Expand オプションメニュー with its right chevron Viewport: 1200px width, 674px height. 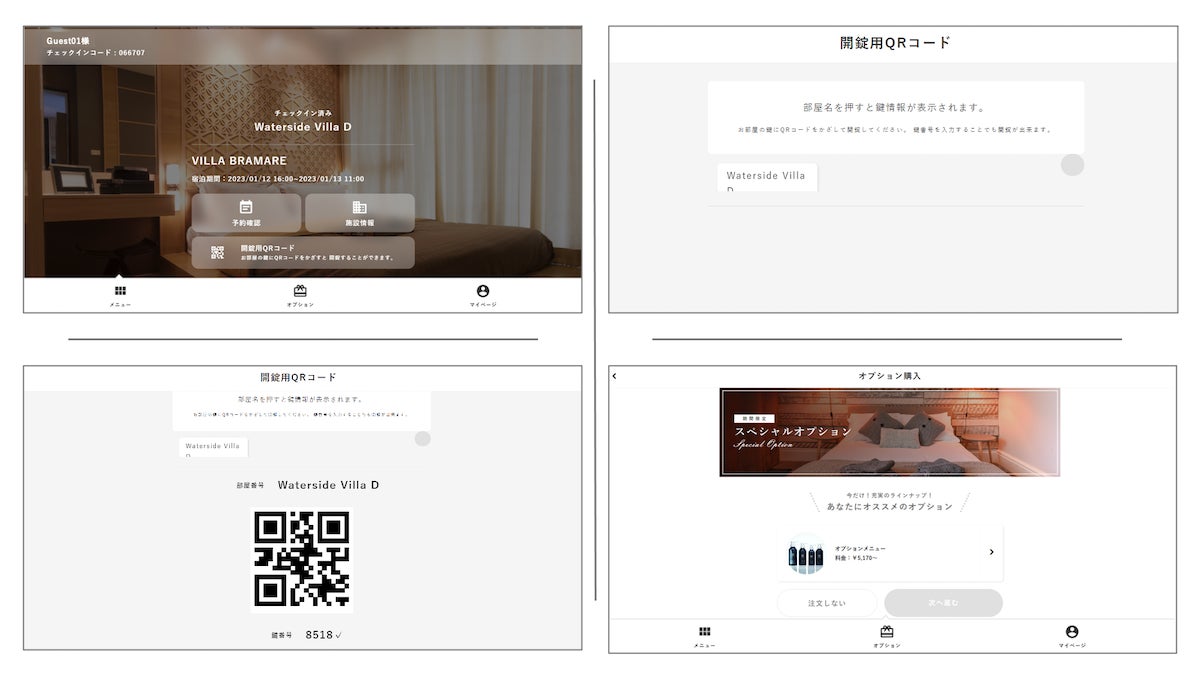pyautogui.click(x=991, y=552)
